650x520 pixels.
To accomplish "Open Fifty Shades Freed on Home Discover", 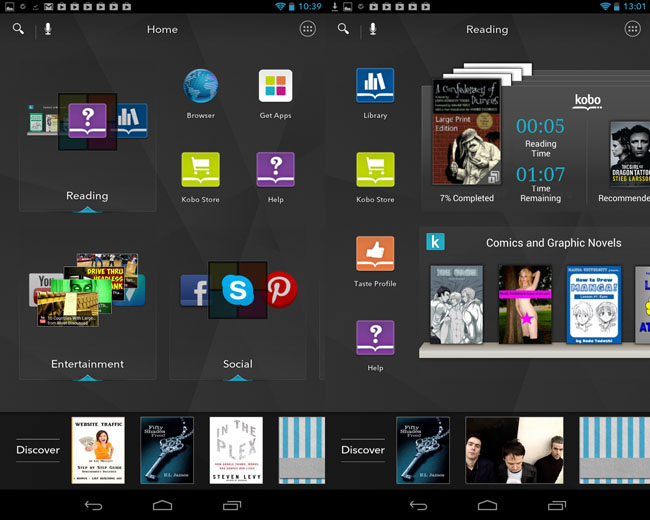I will [x=167, y=450].
